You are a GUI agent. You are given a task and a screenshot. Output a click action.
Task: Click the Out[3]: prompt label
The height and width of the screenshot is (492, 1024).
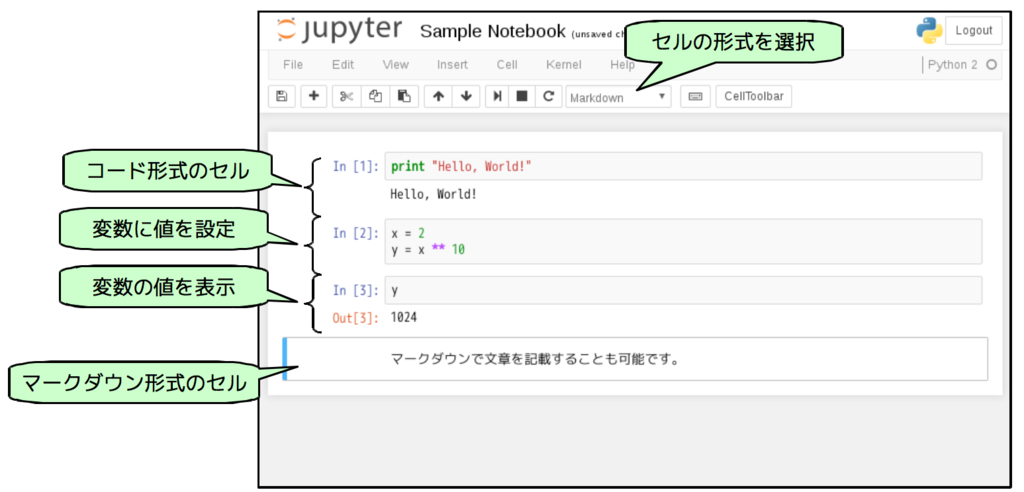point(355,318)
